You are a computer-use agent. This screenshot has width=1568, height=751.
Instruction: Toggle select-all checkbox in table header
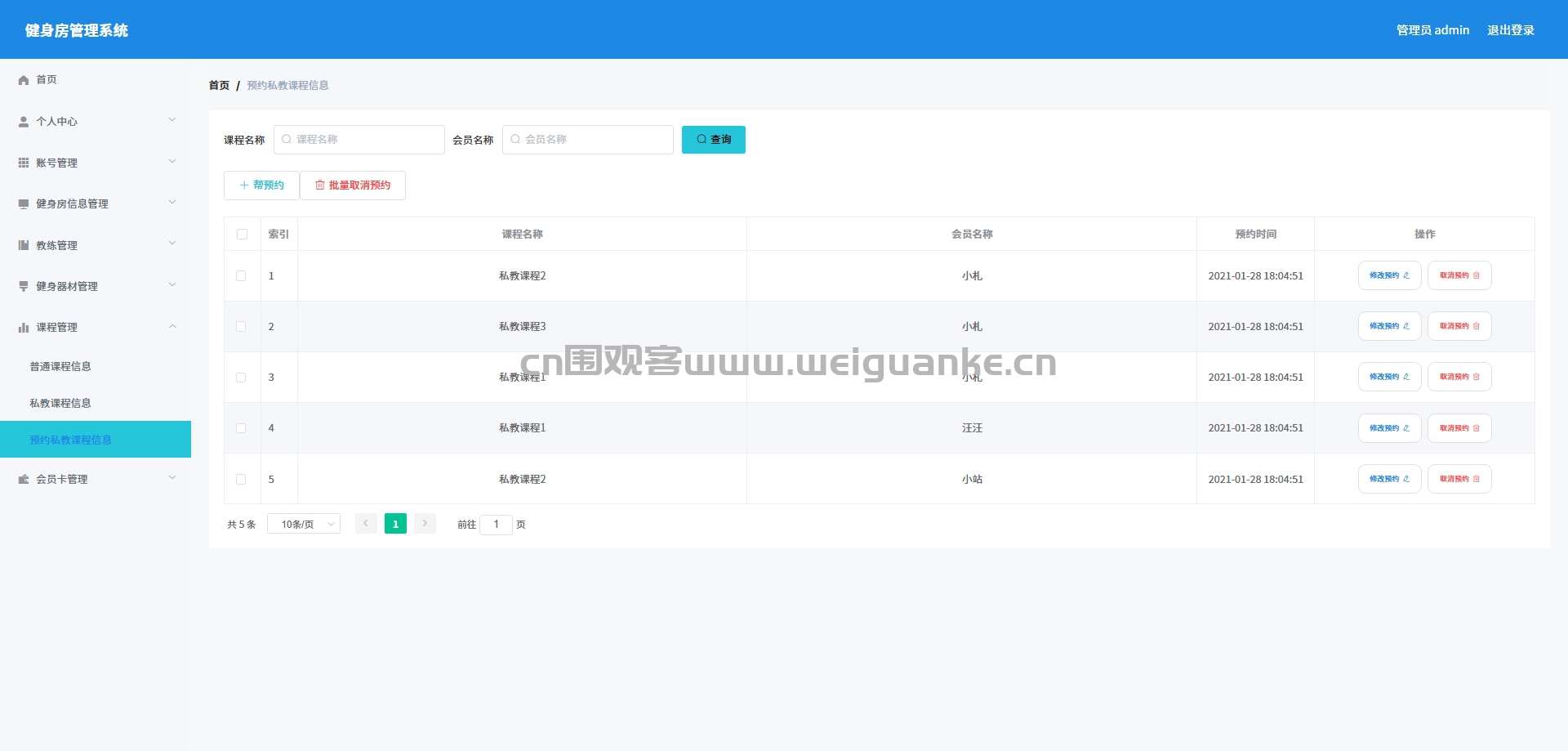(x=242, y=235)
